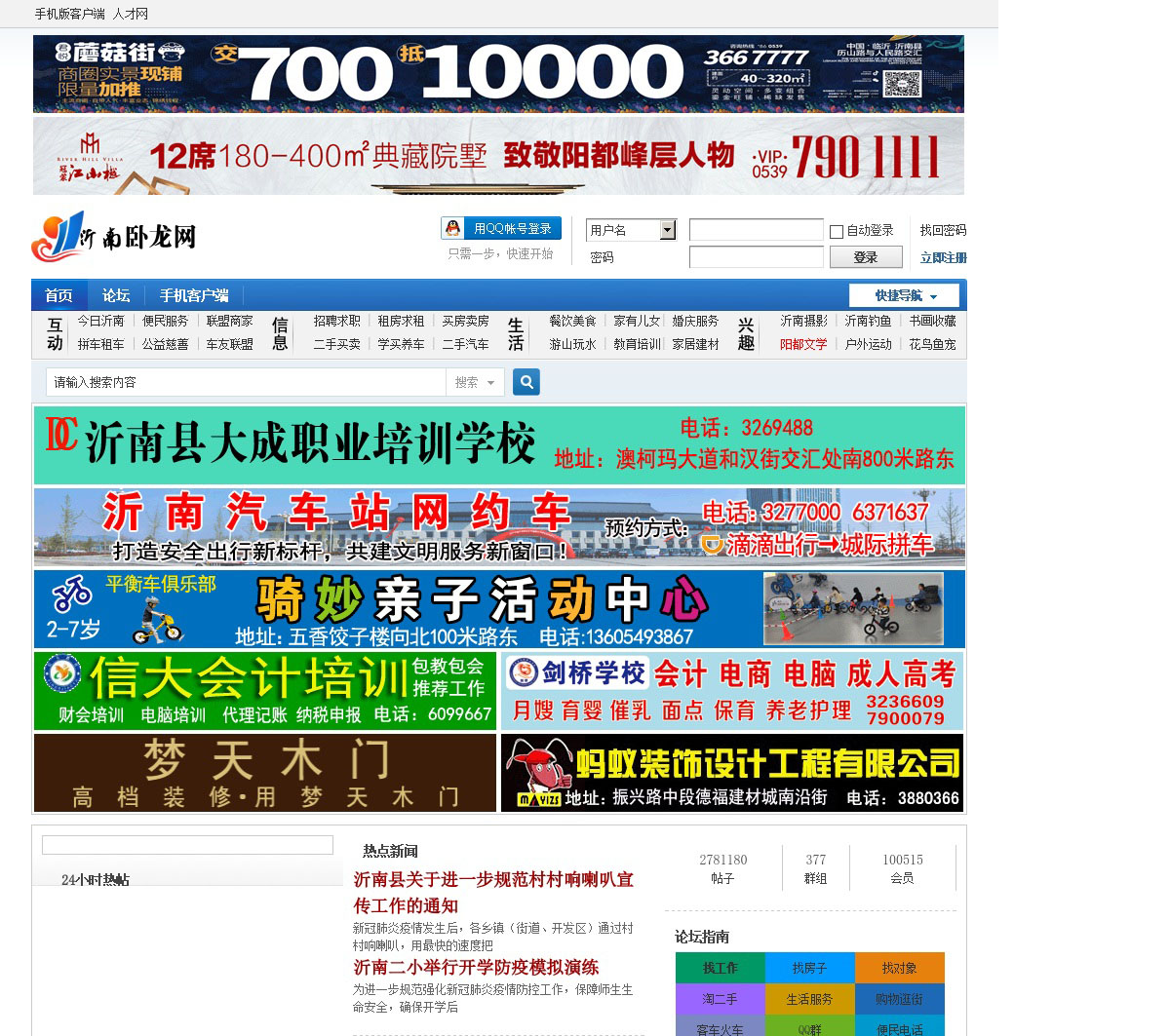Open the 便民服务 forum link
The image size is (1170, 1036).
(165, 321)
